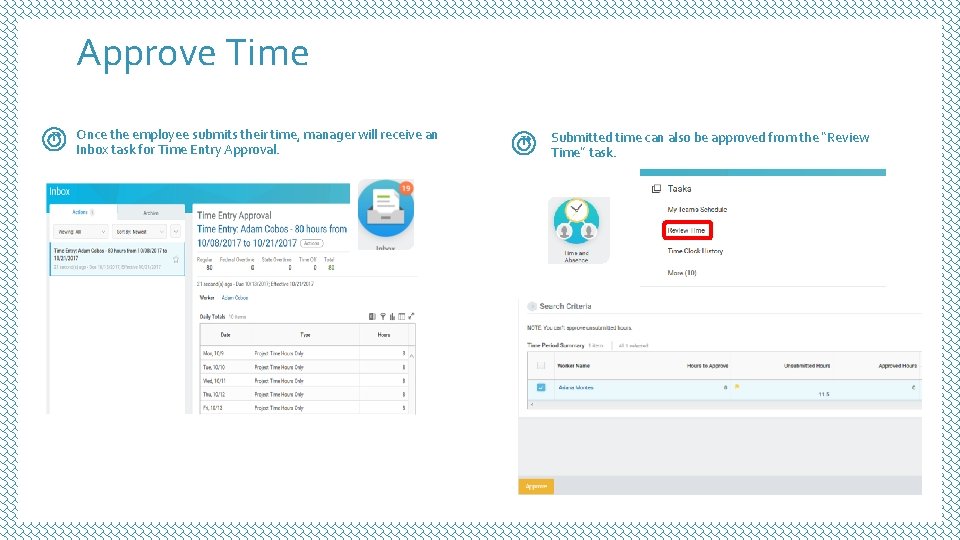This screenshot has width=960, height=540.
Task: Click the Type column header
Action: pyautogui.click(x=305, y=335)
